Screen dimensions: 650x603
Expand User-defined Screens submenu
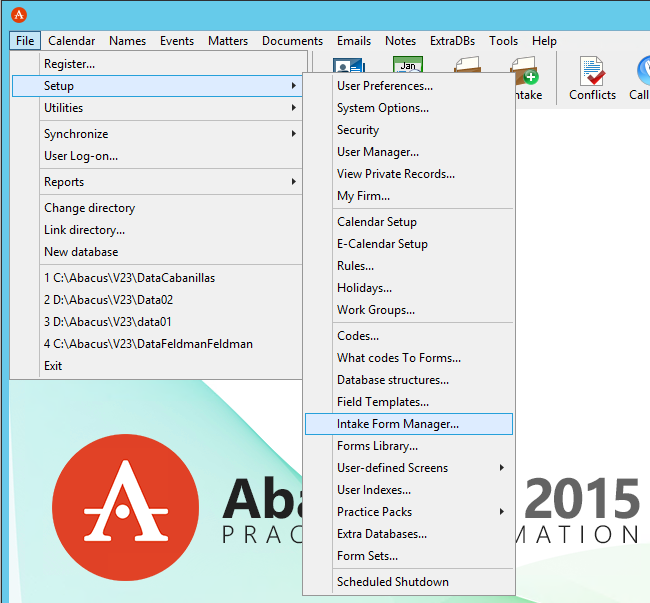point(409,468)
